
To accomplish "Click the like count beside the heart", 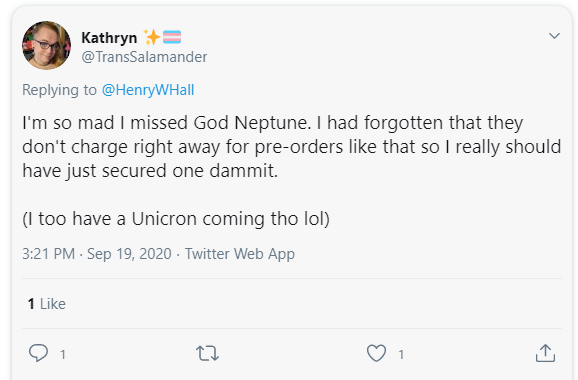I will point(401,355).
